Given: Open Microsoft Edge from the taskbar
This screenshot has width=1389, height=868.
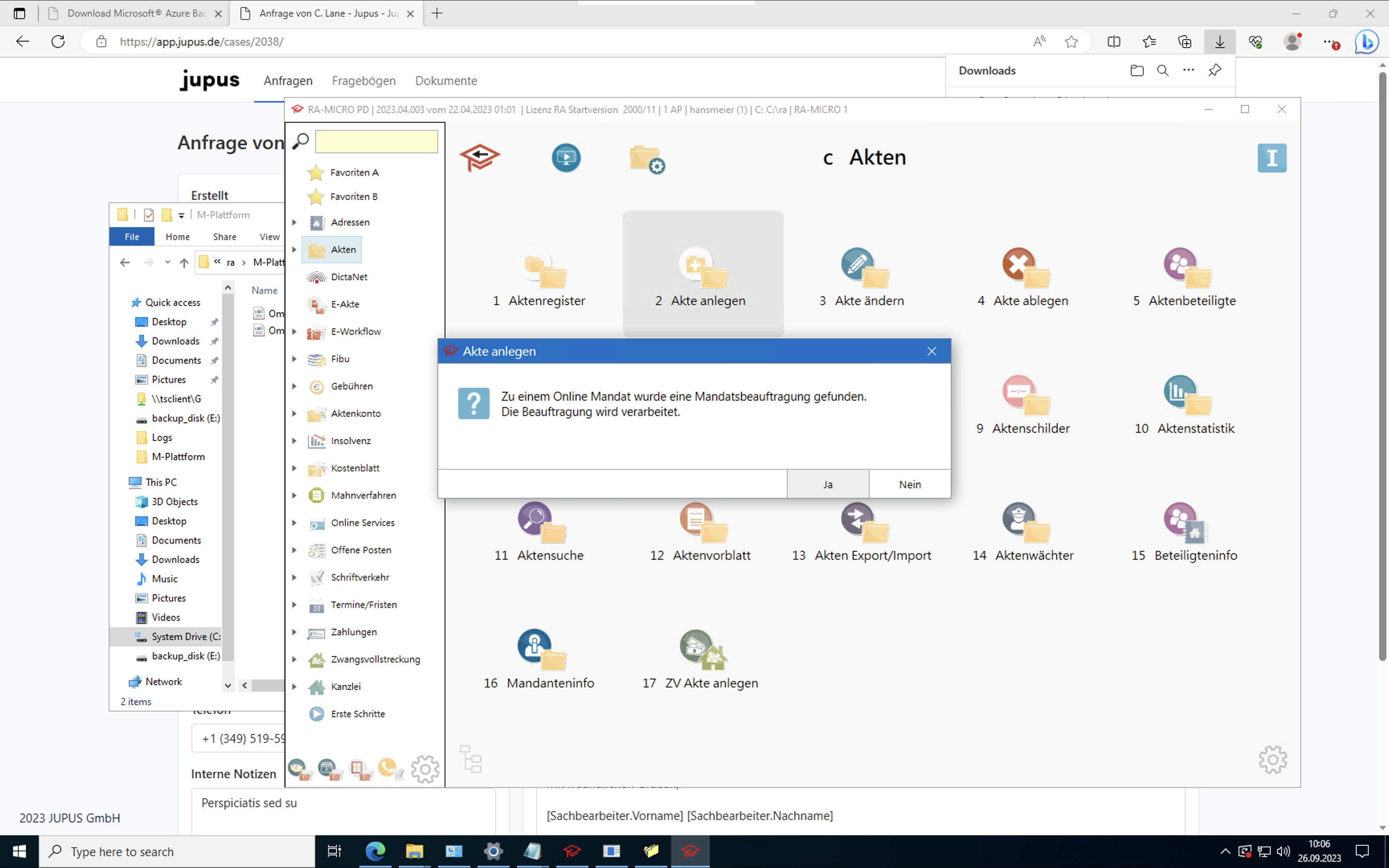Looking at the screenshot, I should point(375,852).
